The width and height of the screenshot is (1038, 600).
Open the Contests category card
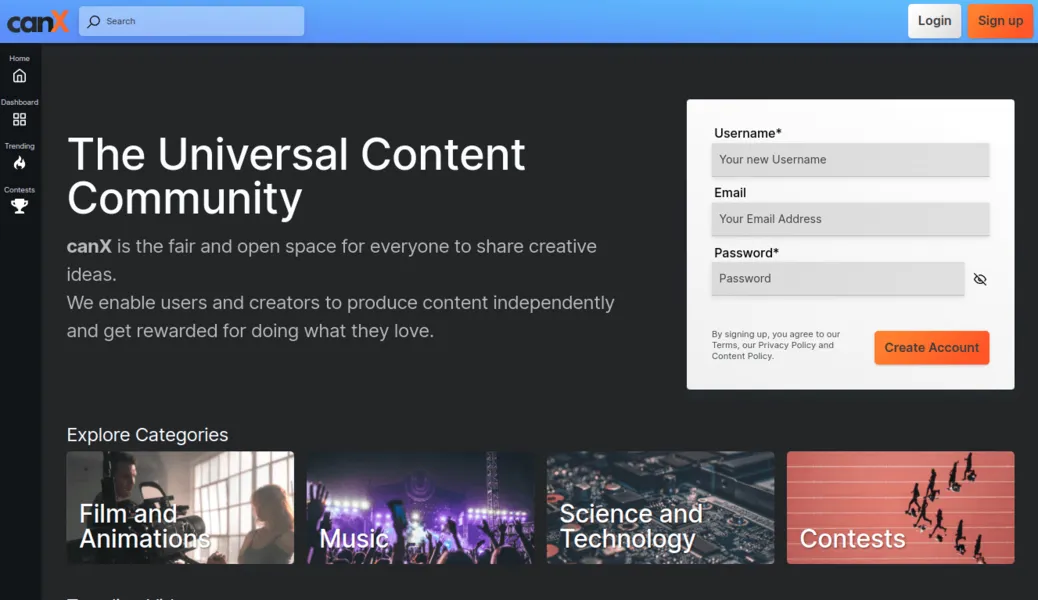coord(900,507)
